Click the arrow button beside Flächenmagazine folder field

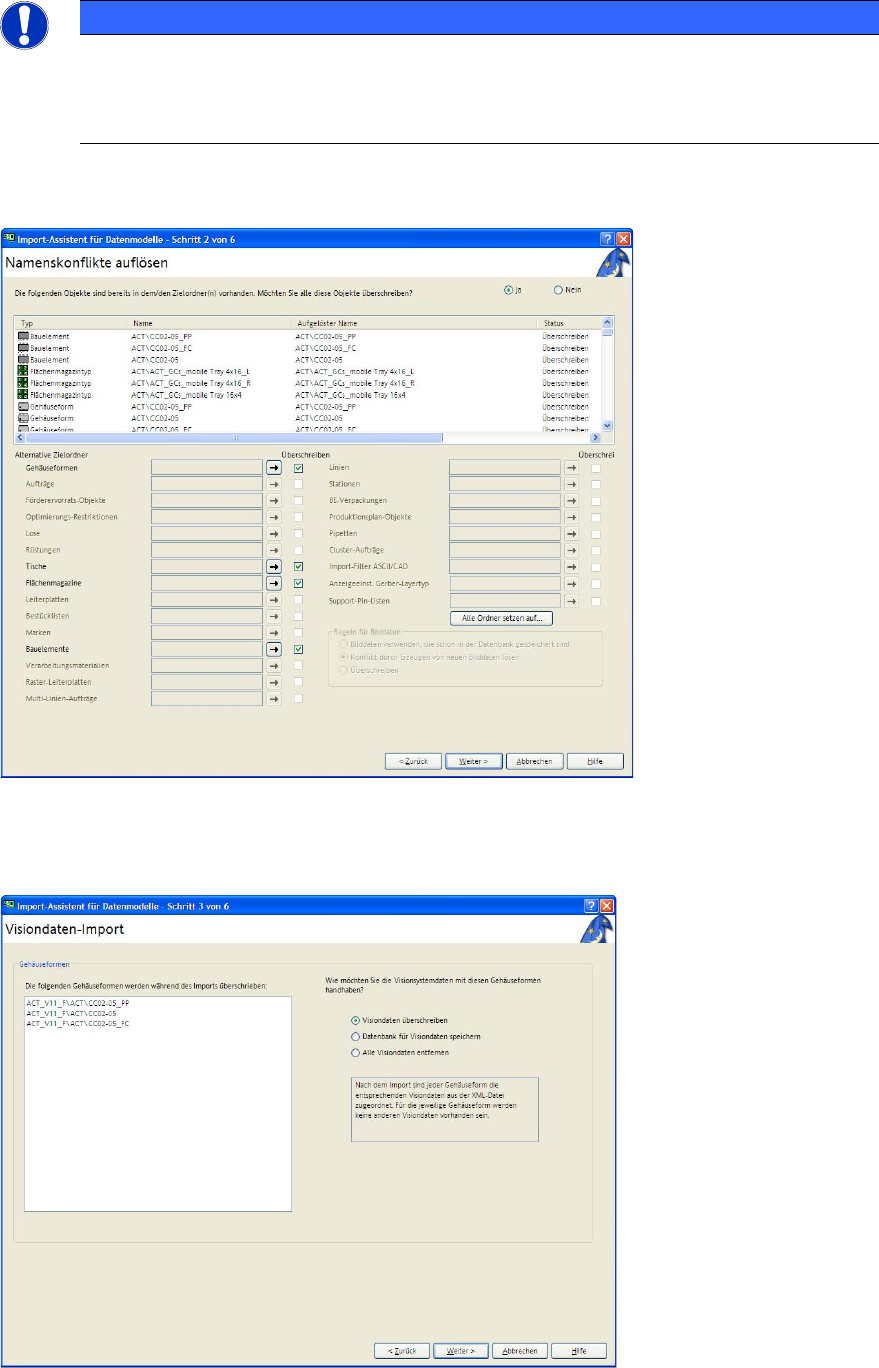[x=274, y=583]
